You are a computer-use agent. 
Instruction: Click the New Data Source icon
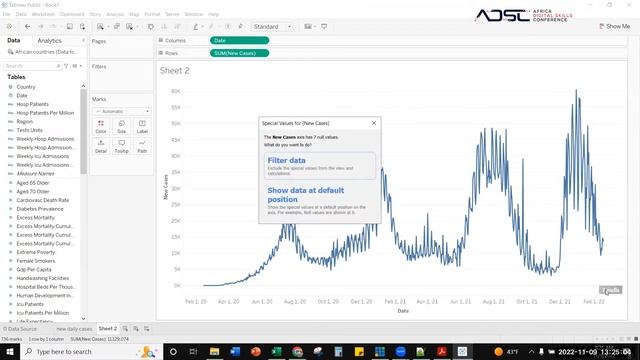(82, 27)
